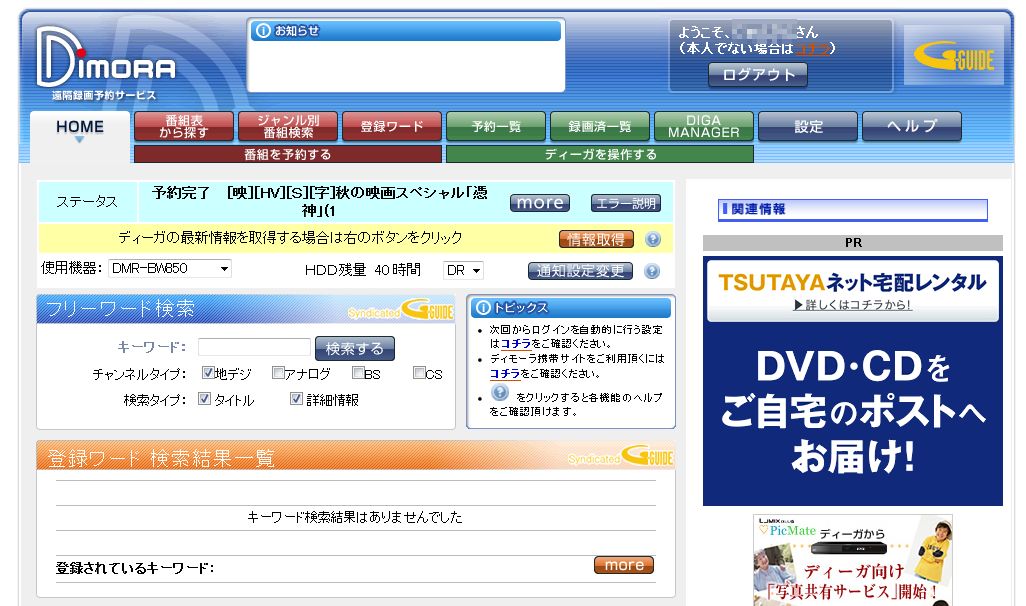Viewport: 1026px width, 606px height.
Task: Open DIGA MANAGER tab
Action: coord(704,126)
